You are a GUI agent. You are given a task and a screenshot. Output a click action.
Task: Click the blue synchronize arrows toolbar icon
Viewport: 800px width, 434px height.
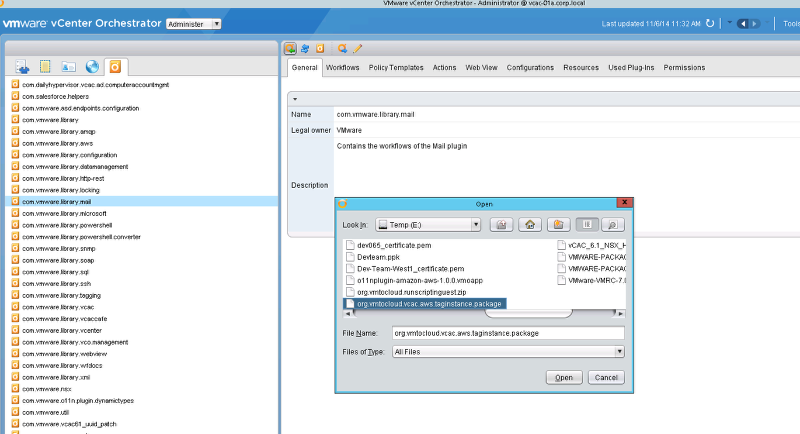[x=305, y=48]
